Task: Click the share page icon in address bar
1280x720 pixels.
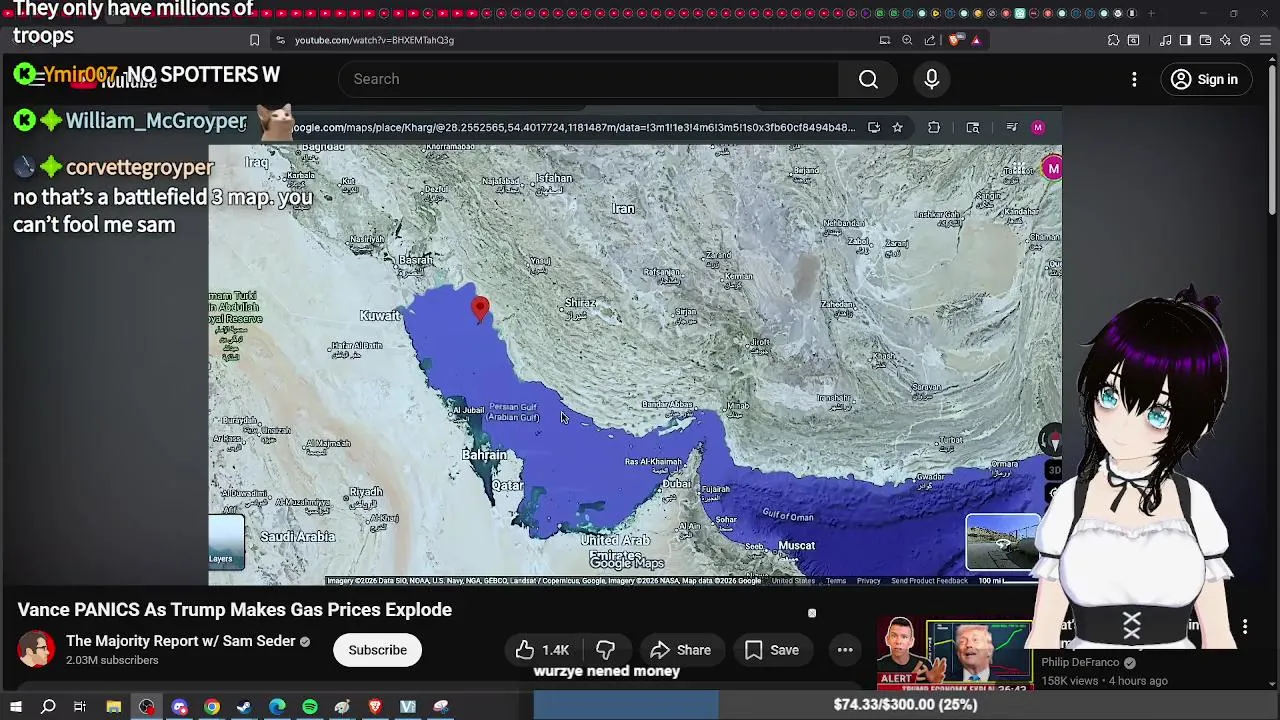Action: pos(930,40)
